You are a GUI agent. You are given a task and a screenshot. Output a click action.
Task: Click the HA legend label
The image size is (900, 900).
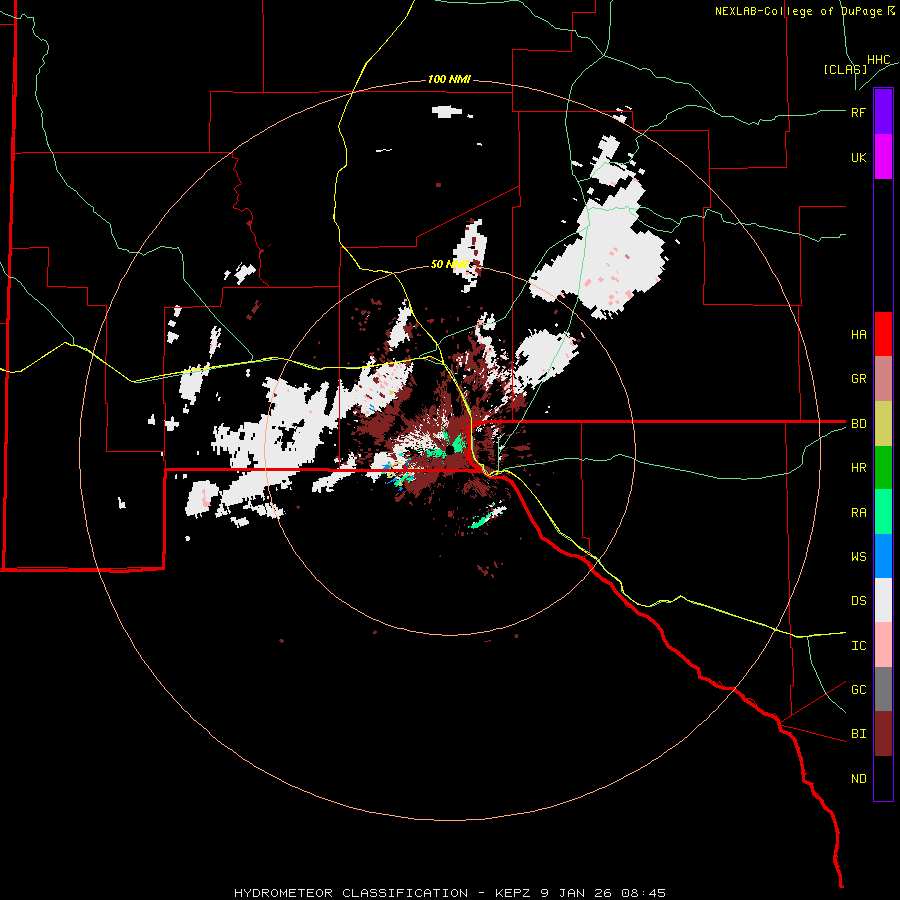point(858,335)
